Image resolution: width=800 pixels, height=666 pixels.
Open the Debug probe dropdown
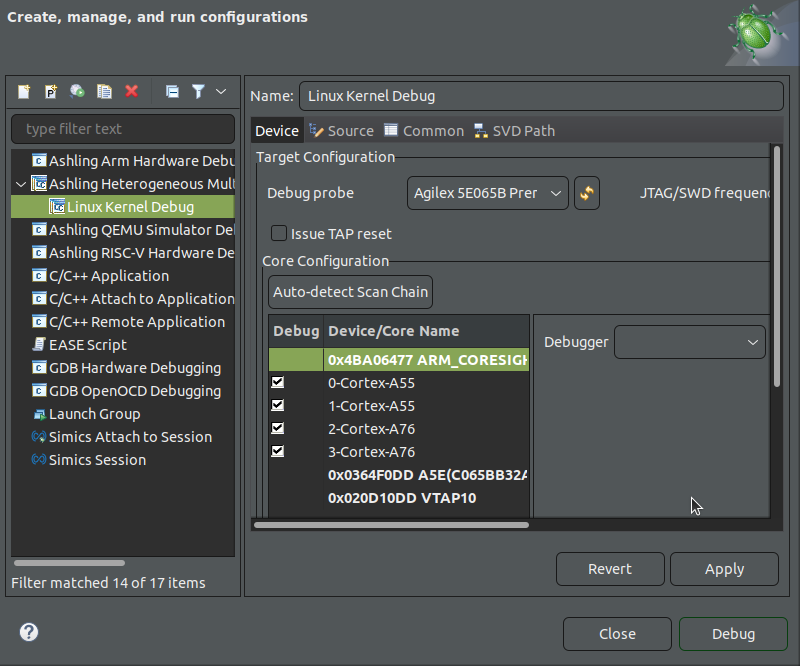pyautogui.click(x=488, y=193)
